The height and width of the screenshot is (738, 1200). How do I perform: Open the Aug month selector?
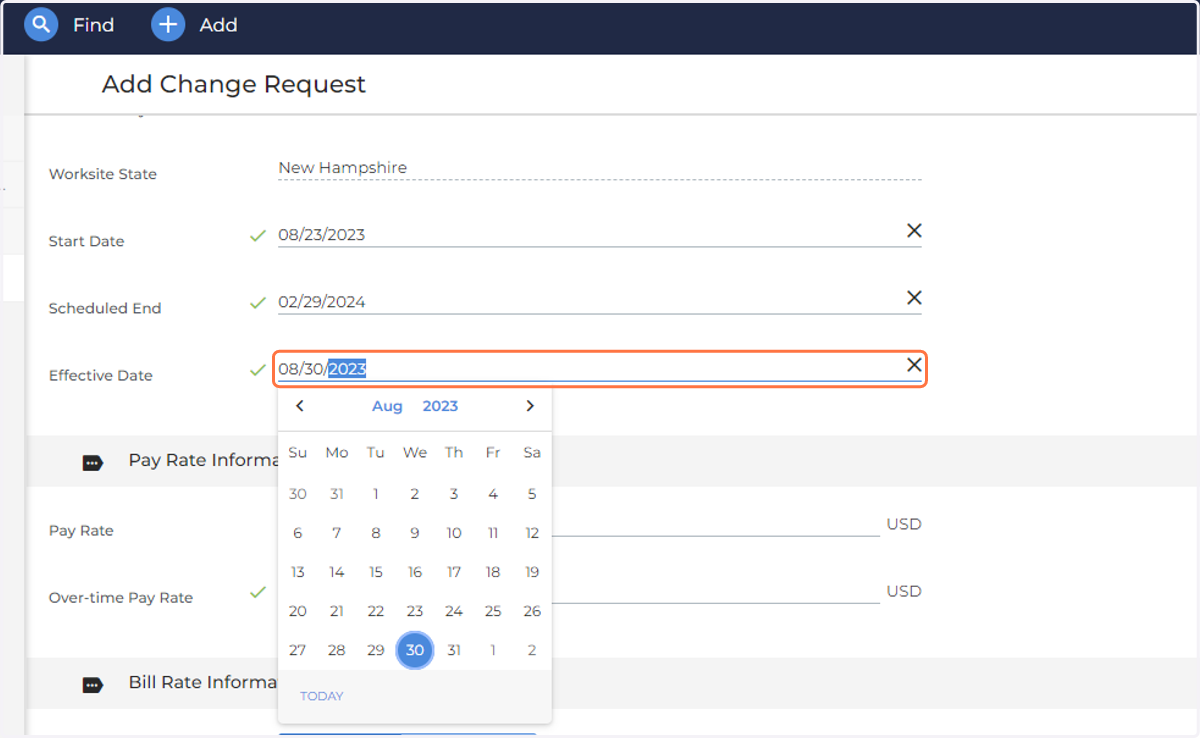pyautogui.click(x=387, y=406)
